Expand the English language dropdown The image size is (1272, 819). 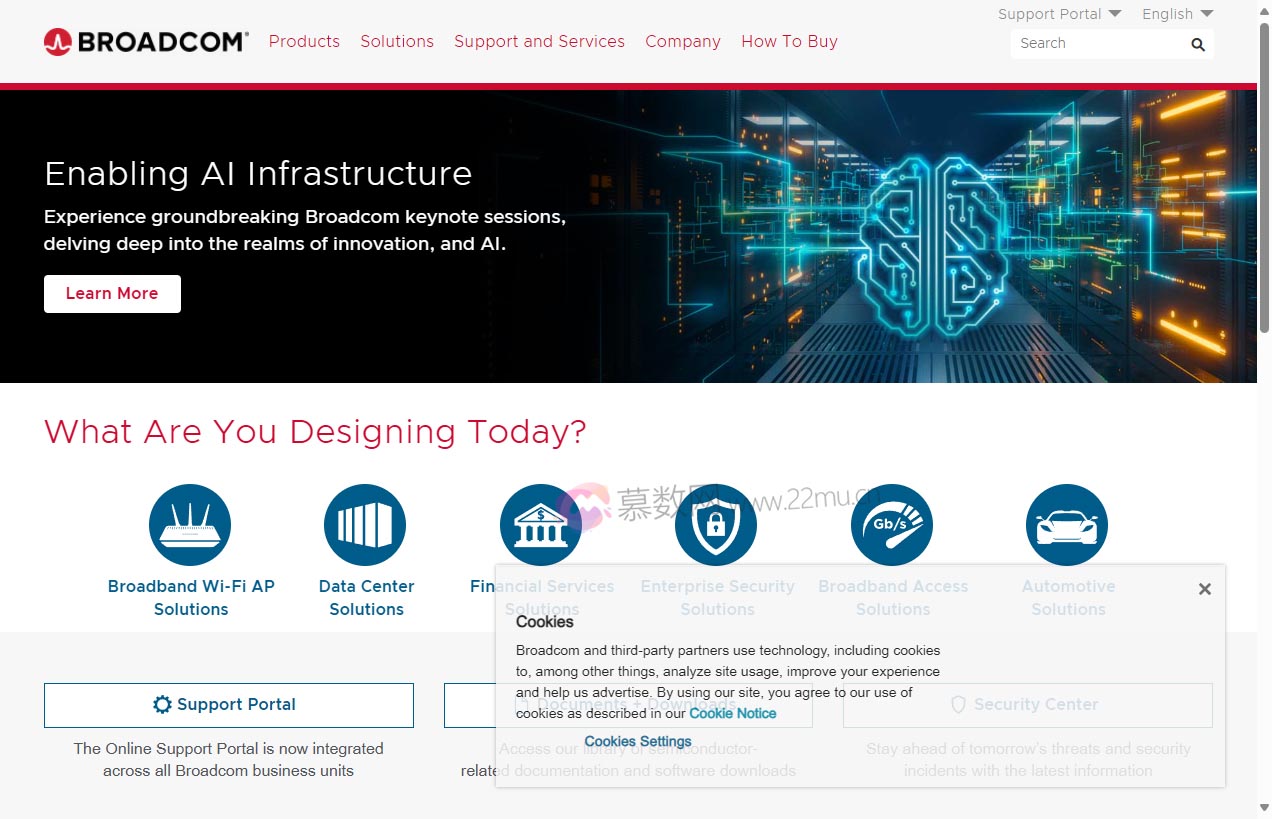(x=1177, y=14)
